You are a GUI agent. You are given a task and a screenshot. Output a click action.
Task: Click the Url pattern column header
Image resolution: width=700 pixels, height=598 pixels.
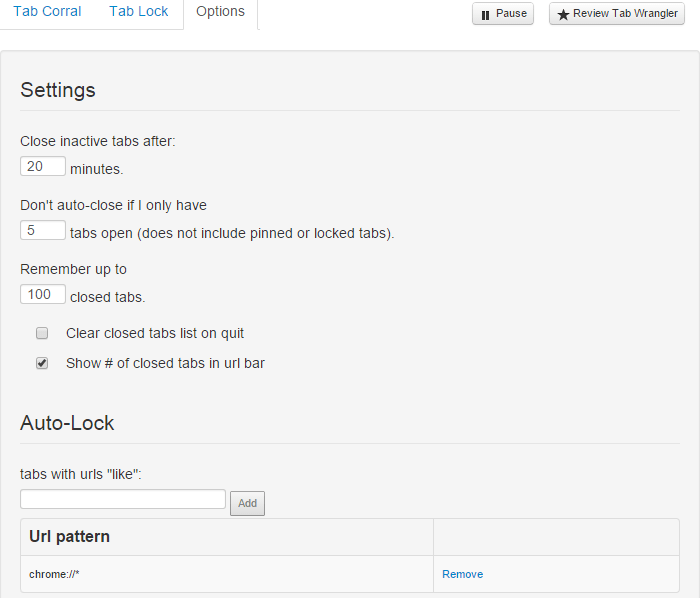[70, 537]
